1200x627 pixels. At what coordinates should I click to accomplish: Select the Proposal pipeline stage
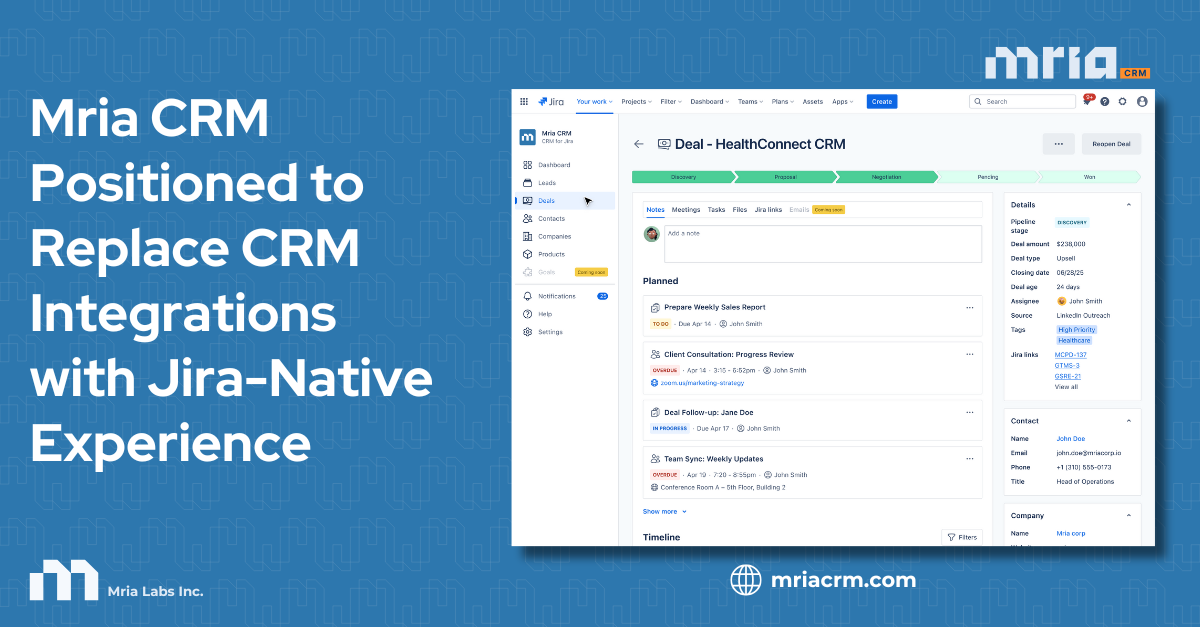click(786, 177)
